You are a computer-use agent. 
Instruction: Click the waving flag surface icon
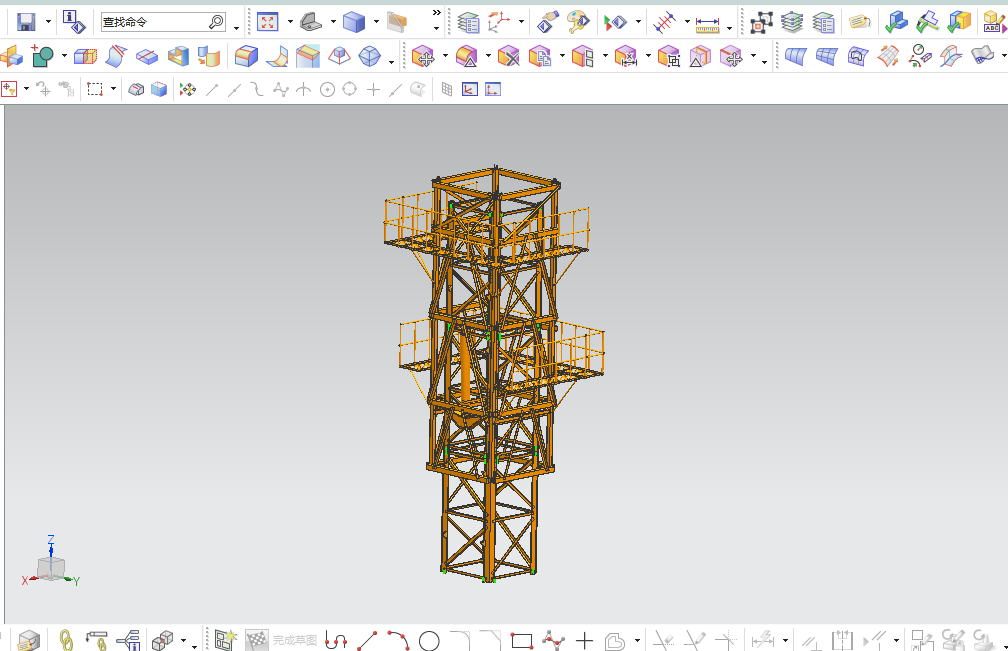point(982,55)
